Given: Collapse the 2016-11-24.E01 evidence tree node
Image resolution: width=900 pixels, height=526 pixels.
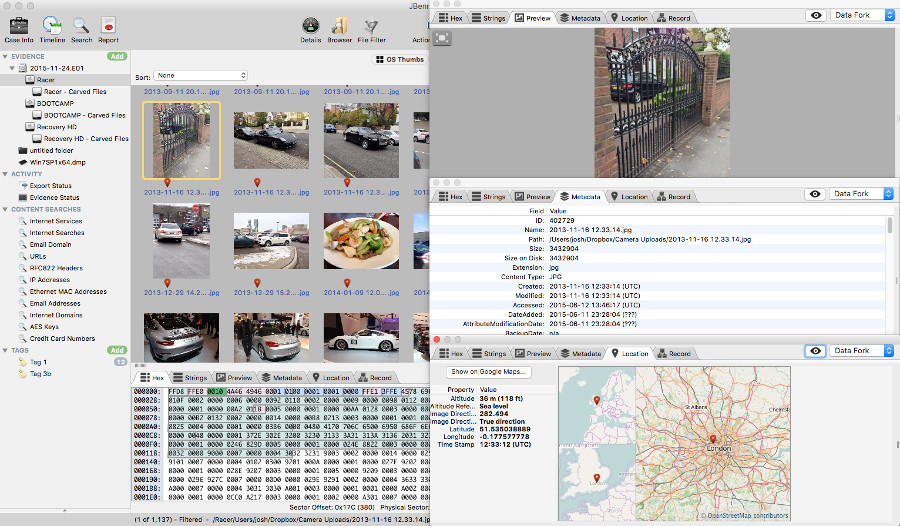Looking at the screenshot, I should pyautogui.click(x=10, y=68).
